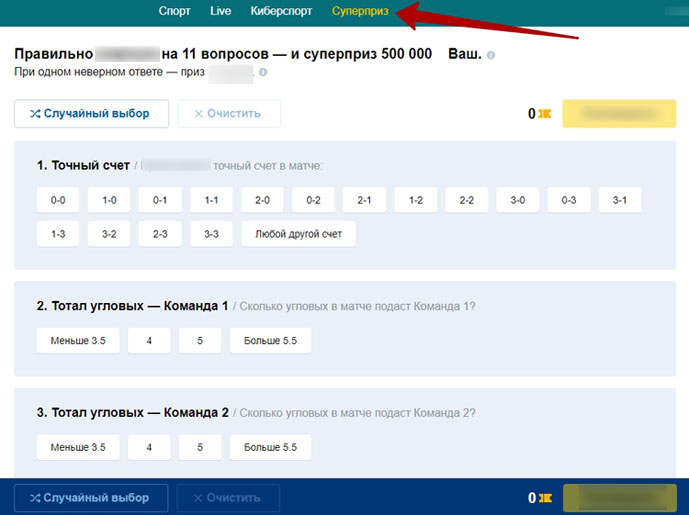Select exact score 2-1
Viewport: 689px width, 515px height.
364,200
